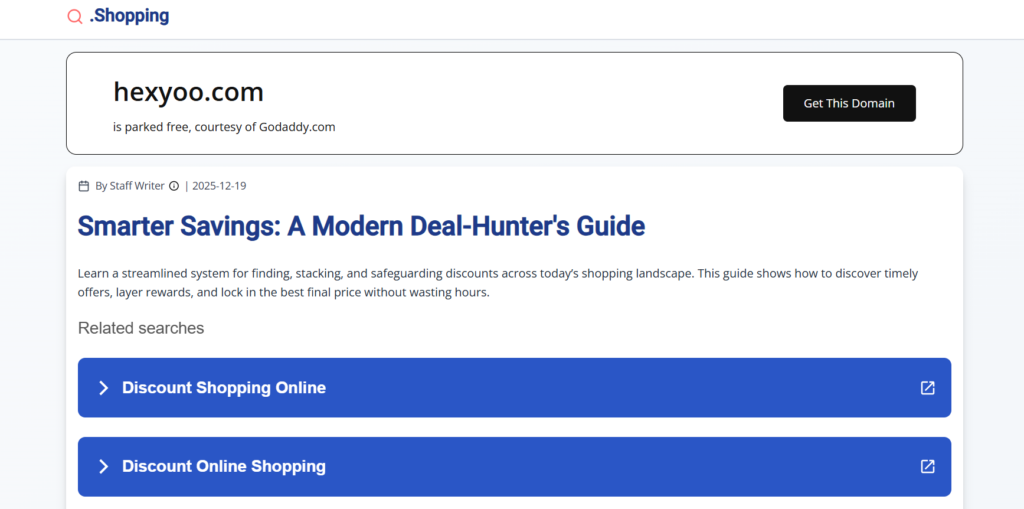Click the info icon after Staff Writer
The image size is (1024, 509).
(174, 186)
